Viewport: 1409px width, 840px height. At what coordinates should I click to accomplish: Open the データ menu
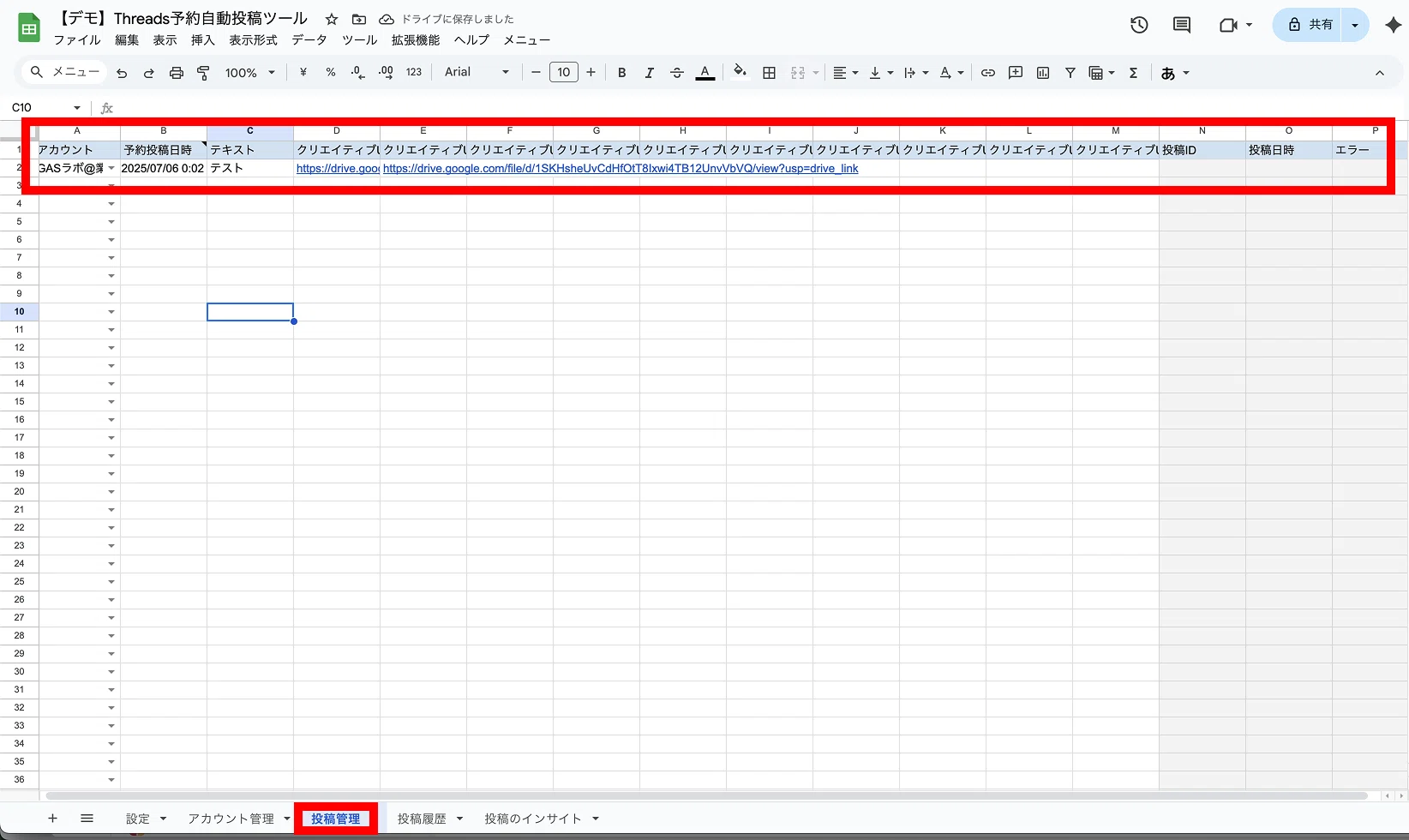click(309, 40)
